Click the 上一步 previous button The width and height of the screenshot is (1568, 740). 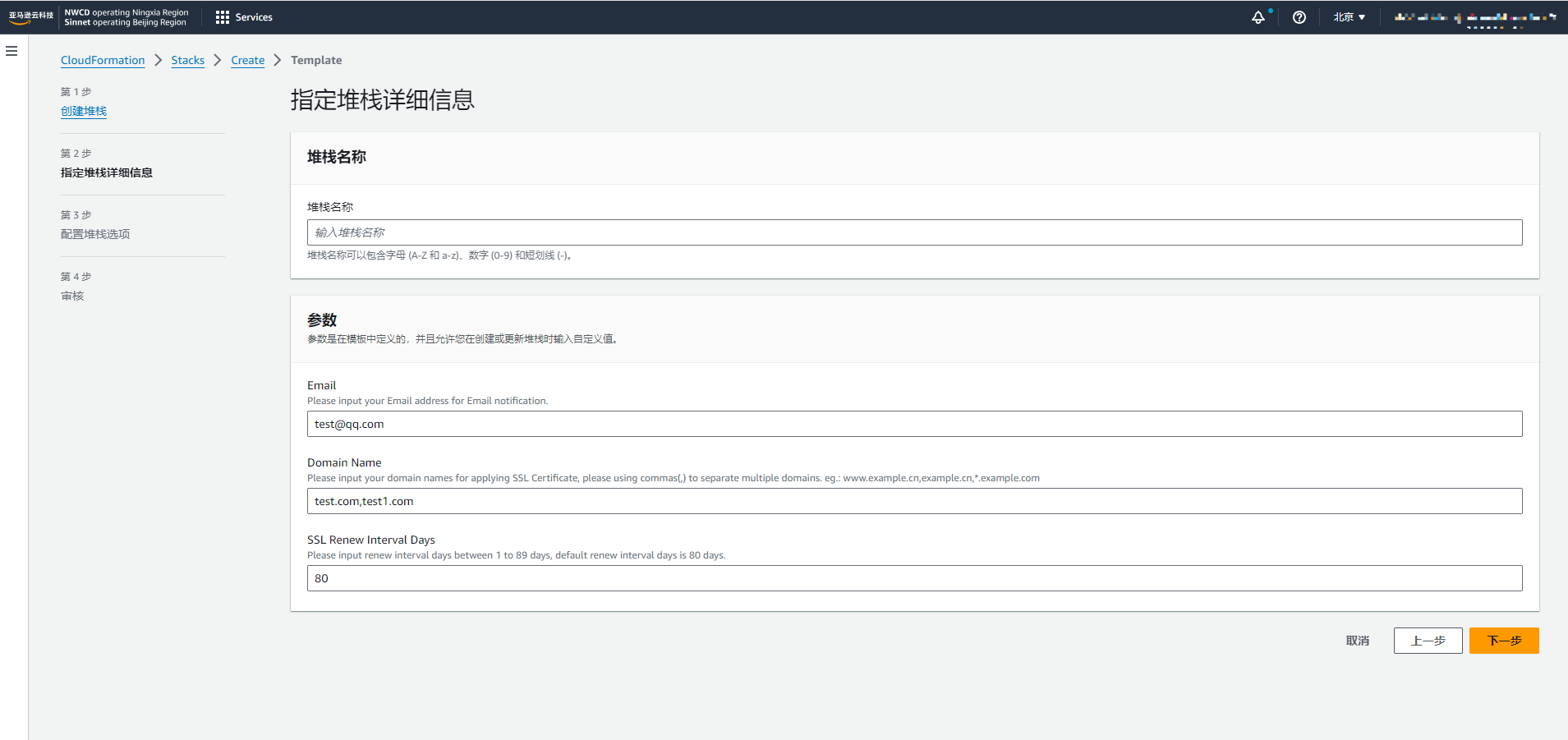coord(1428,641)
